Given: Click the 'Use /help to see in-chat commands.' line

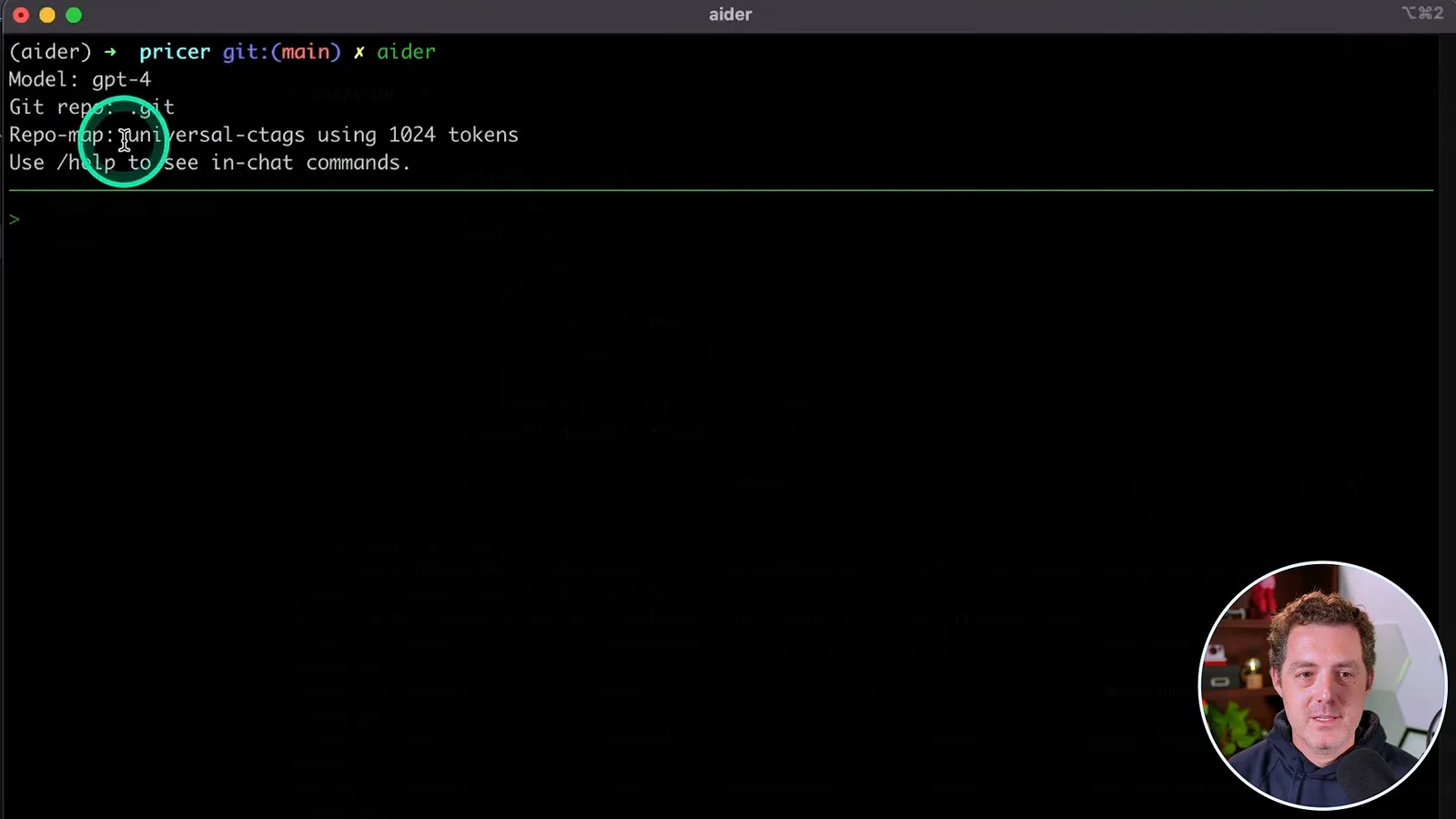Looking at the screenshot, I should [210, 163].
